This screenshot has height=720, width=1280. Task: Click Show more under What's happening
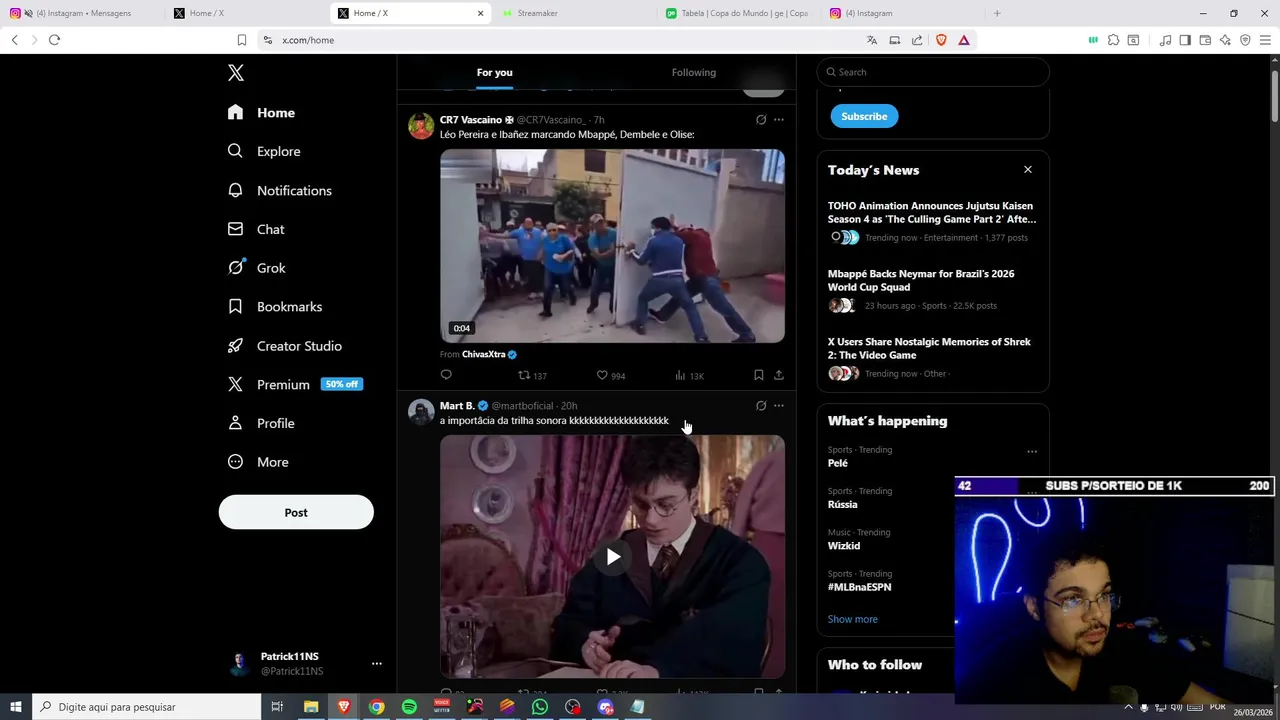853,619
